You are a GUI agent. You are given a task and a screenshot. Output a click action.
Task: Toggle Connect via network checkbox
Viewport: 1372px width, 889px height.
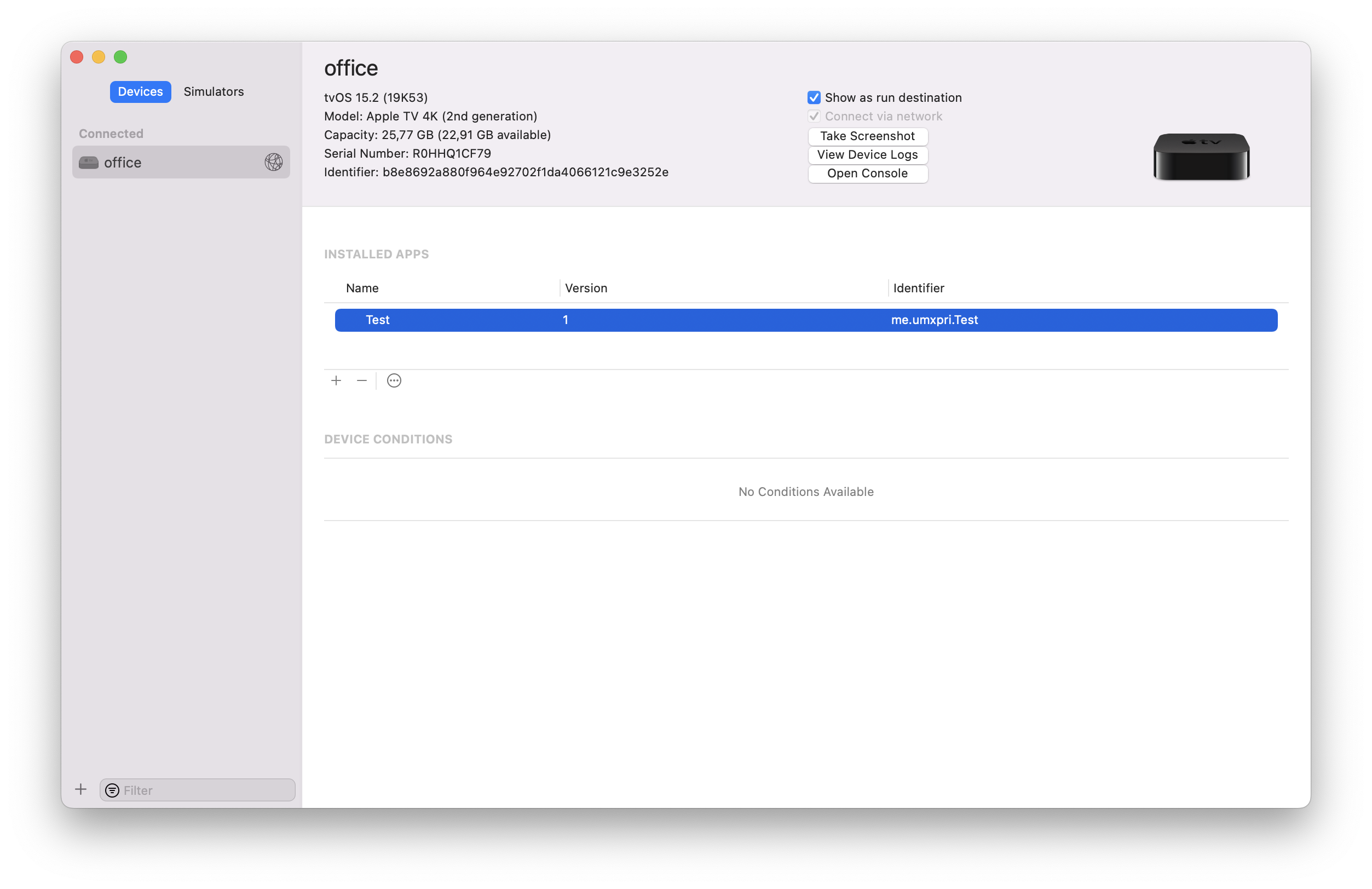click(814, 117)
